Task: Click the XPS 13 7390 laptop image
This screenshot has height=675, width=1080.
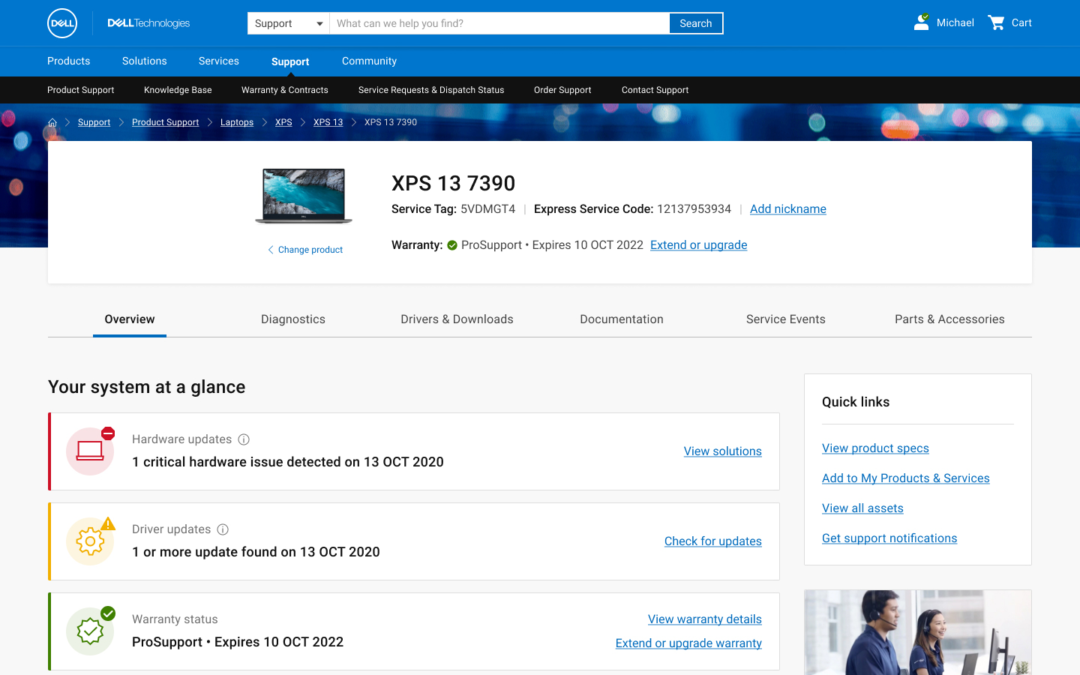Action: 304,196
